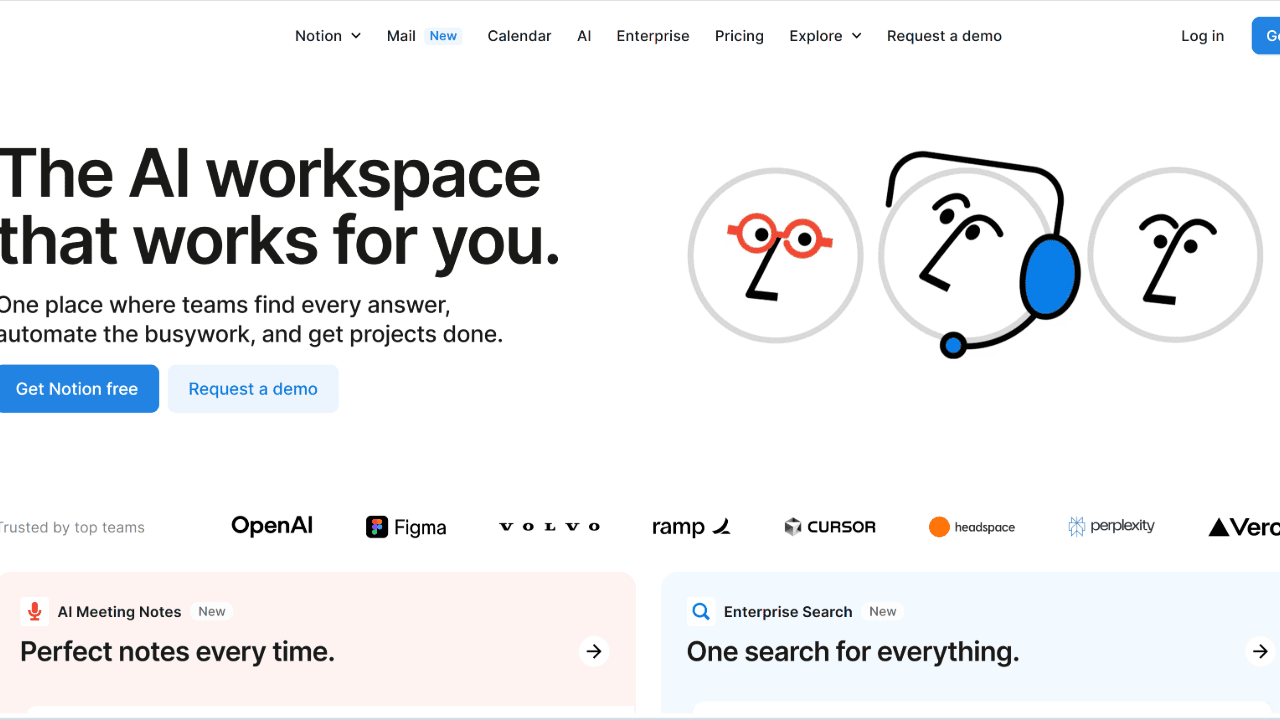
Task: Click the Log in link
Action: [x=1202, y=36]
